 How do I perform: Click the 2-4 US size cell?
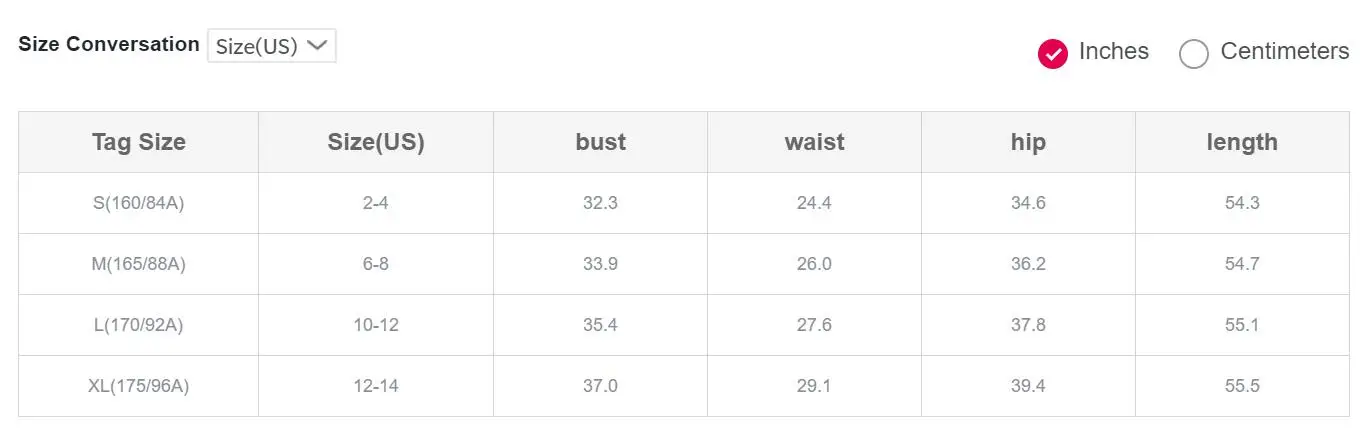tap(376, 203)
